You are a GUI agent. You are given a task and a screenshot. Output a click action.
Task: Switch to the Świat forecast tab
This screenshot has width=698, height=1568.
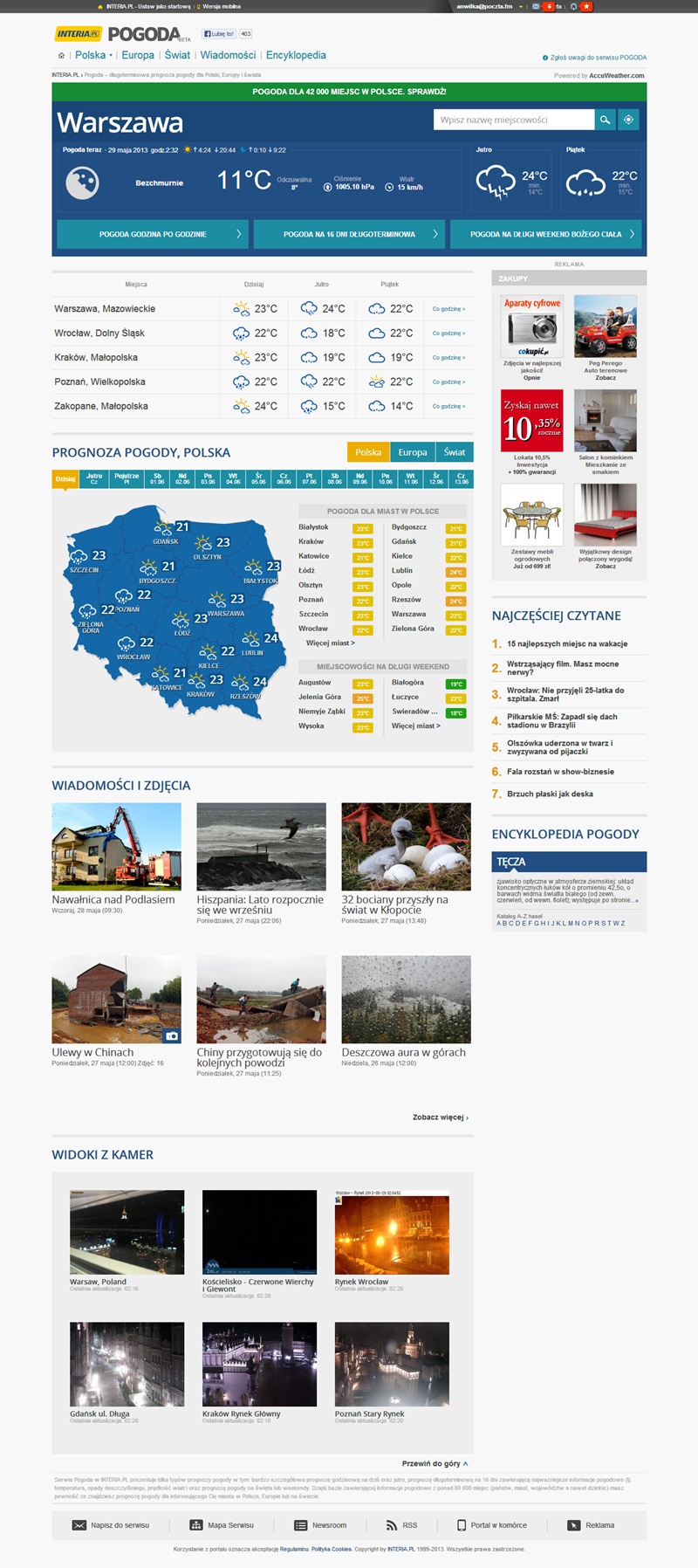click(x=455, y=452)
